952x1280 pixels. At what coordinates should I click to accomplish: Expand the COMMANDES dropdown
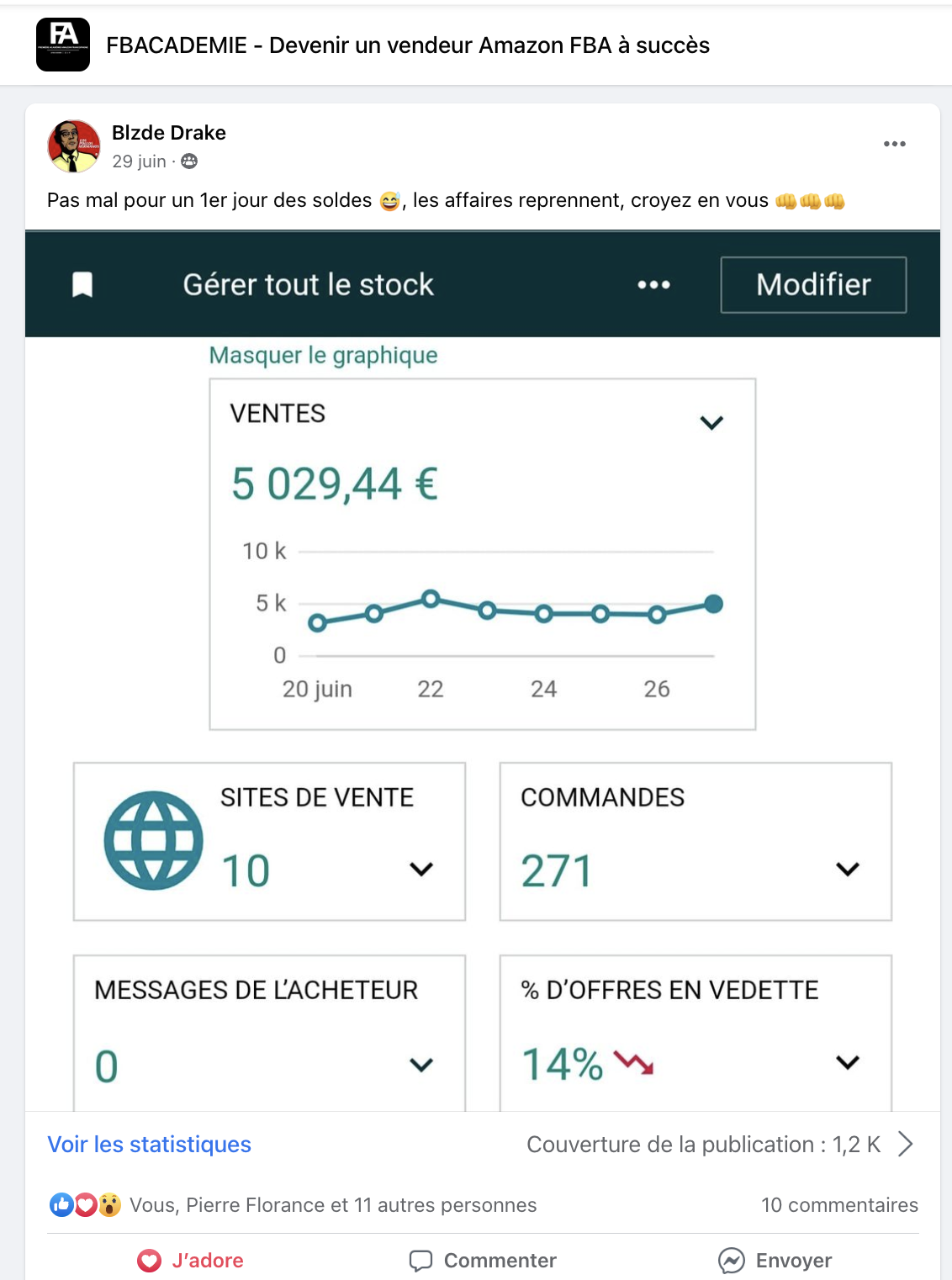tap(848, 867)
